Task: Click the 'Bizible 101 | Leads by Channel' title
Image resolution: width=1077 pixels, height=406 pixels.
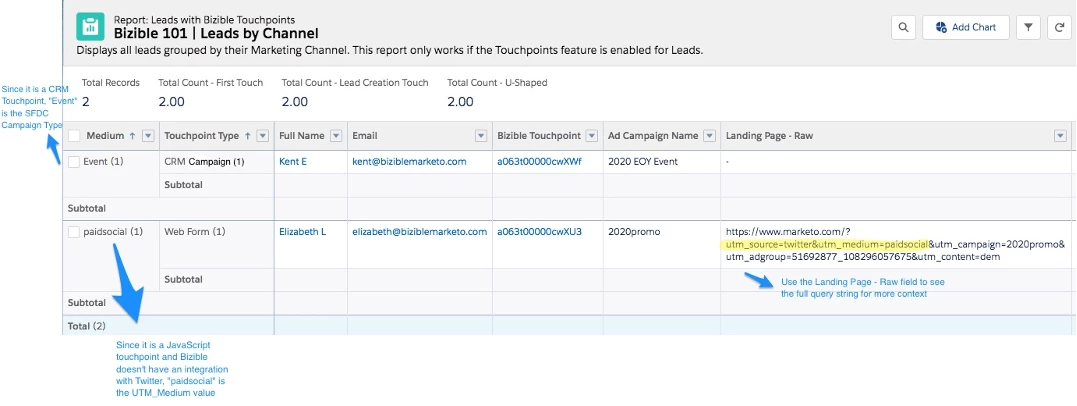Action: pos(216,33)
